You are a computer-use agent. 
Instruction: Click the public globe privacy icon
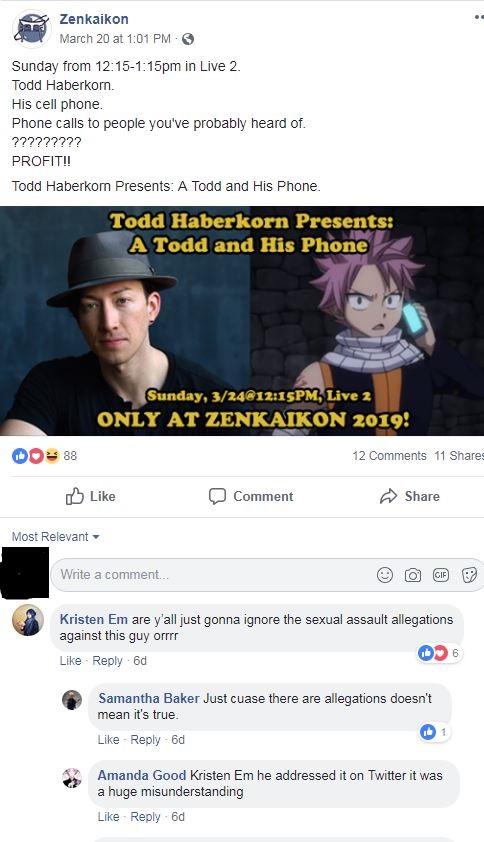coord(188,39)
